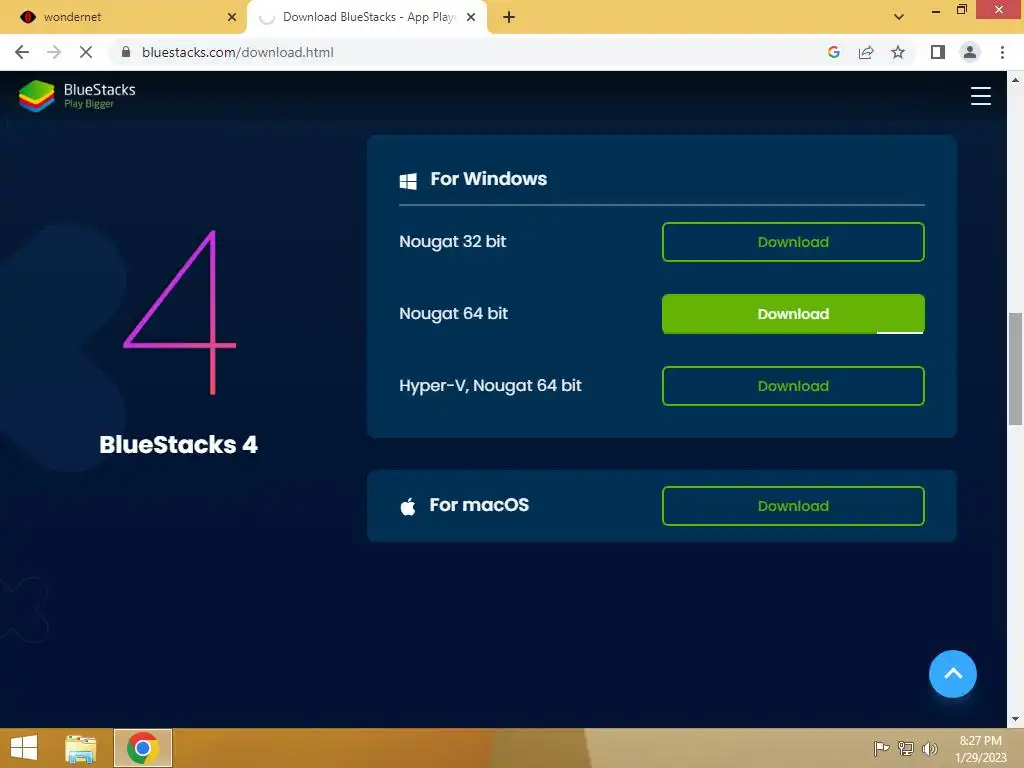Open the volume speaker icon
This screenshot has width=1024, height=768.
[929, 748]
